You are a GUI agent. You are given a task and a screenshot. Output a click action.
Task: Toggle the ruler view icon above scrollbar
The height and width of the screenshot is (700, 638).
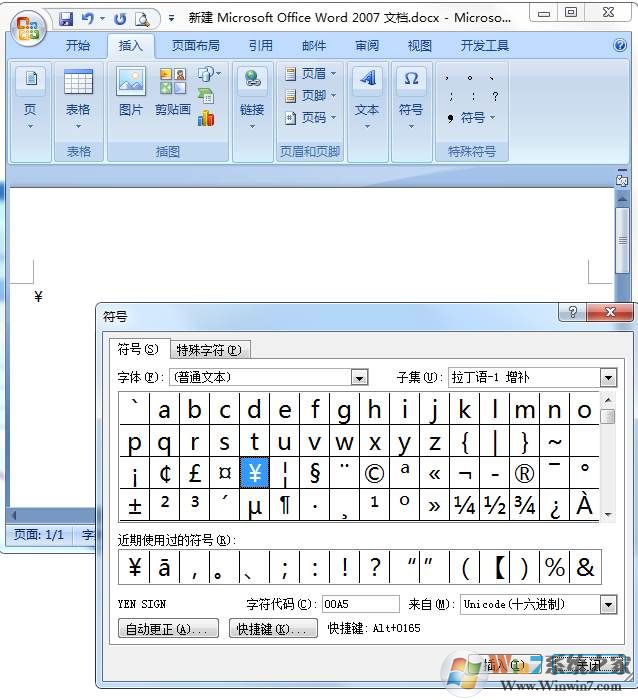622,179
